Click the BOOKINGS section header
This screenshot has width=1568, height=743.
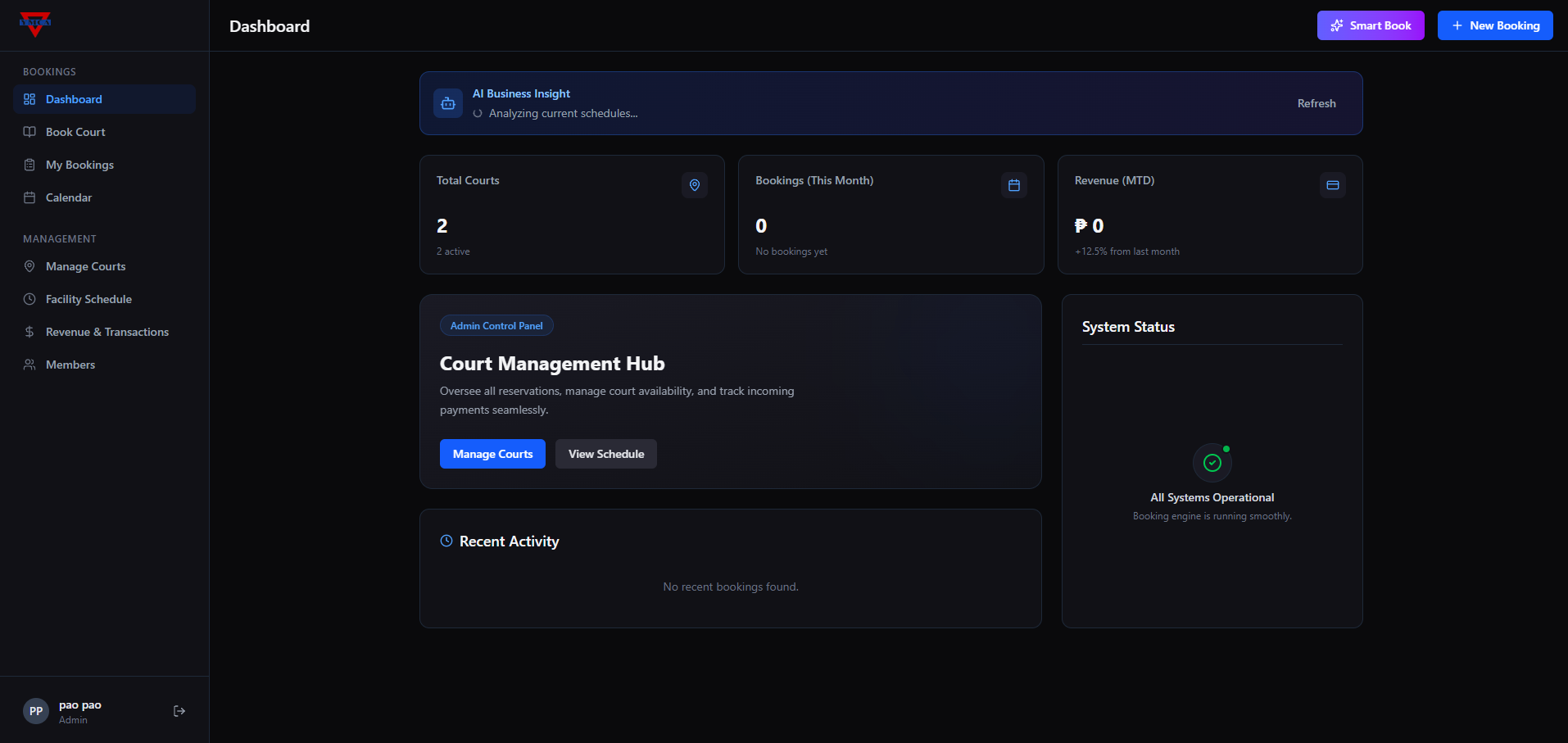[x=49, y=72]
